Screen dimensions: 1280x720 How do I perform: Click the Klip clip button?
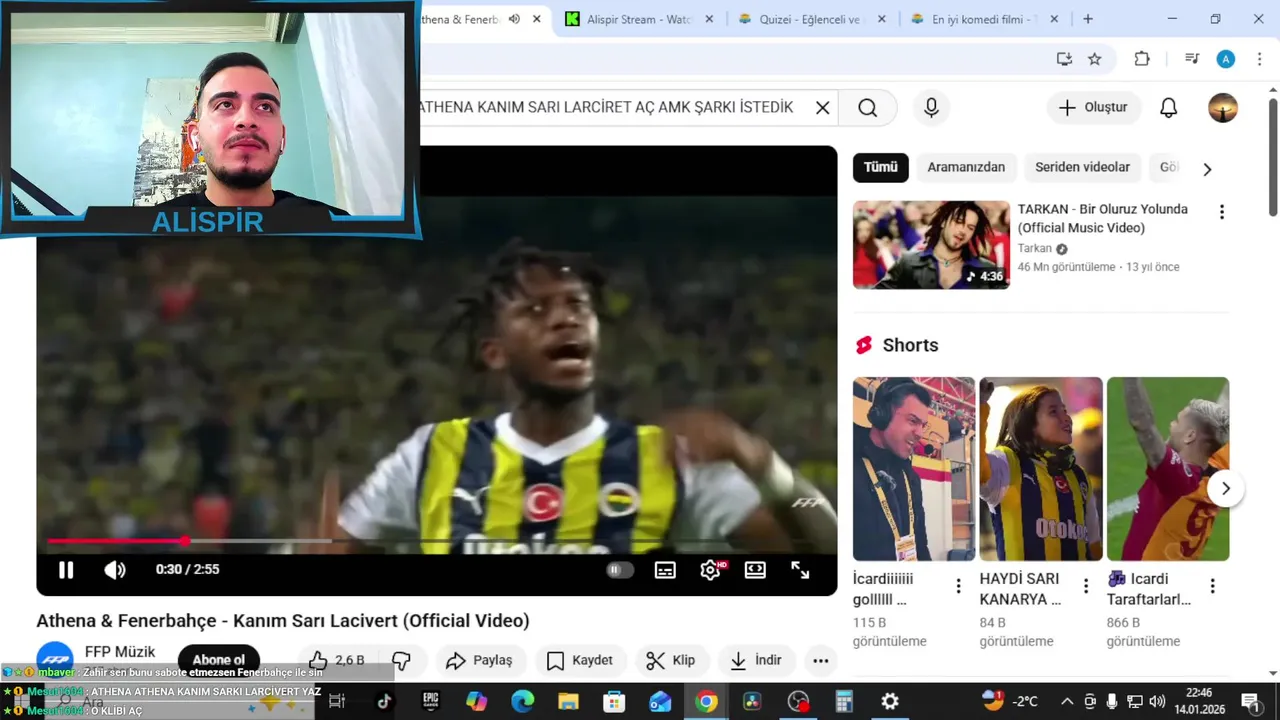point(671,660)
